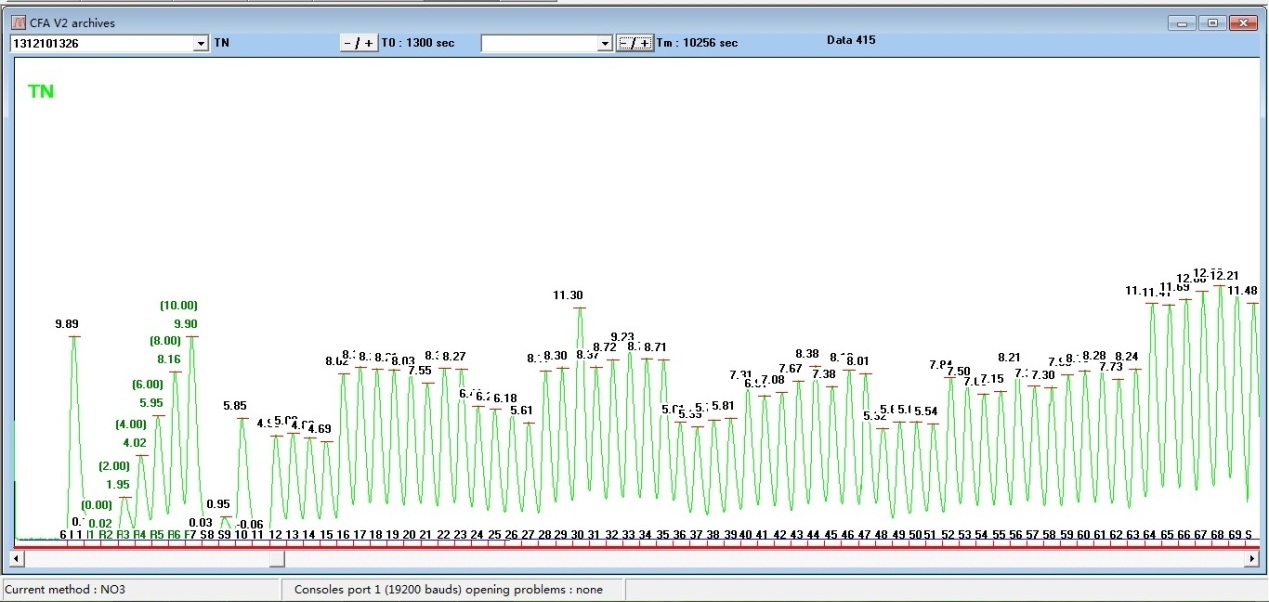Image resolution: width=1269 pixels, height=602 pixels.
Task: Click the Current method : NO3 status text
Action: click(66, 590)
